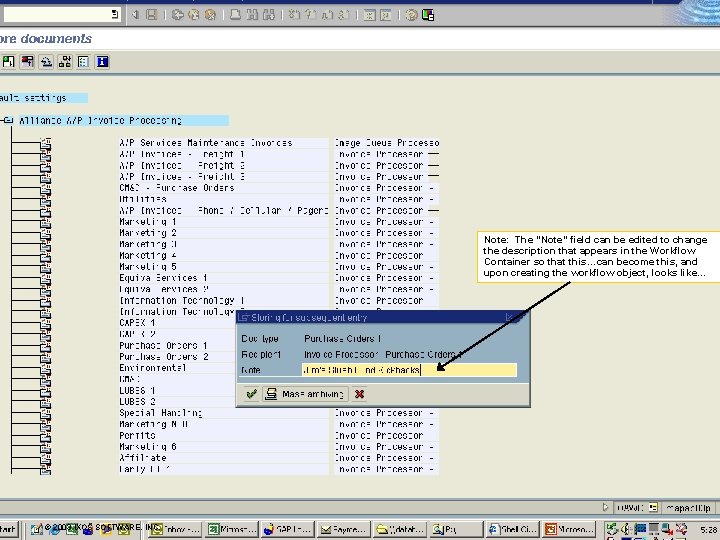Image resolution: width=720 pixels, height=540 pixels.
Task: Collapse the Alliance A/P Invoice Processing folder
Action: click(x=8, y=120)
